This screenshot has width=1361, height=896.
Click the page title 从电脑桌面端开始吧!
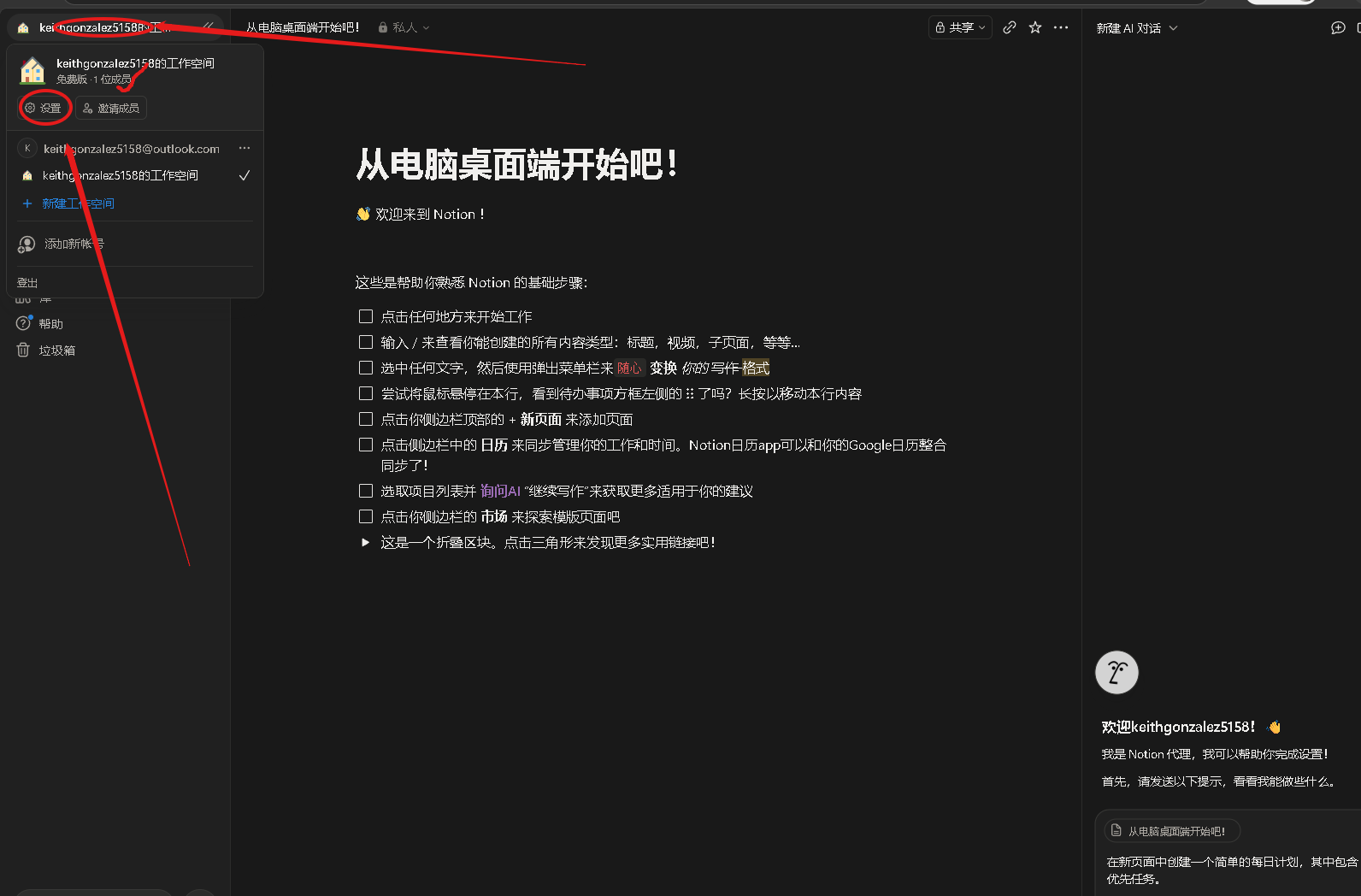pyautogui.click(x=517, y=164)
